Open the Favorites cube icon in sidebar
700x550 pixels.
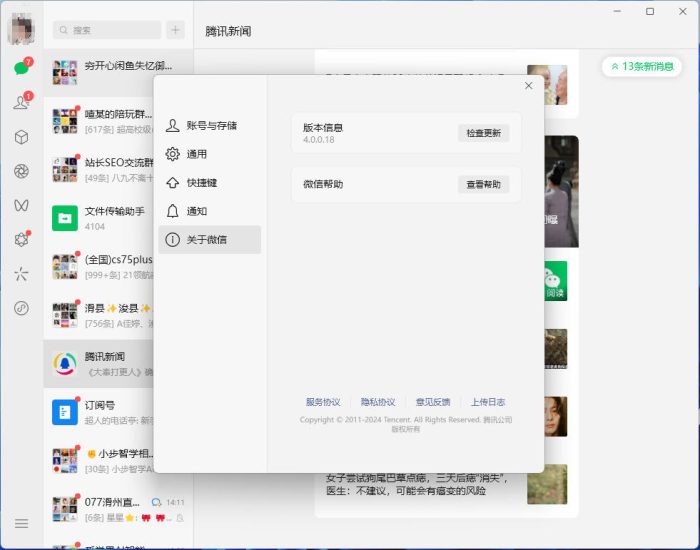[x=21, y=137]
